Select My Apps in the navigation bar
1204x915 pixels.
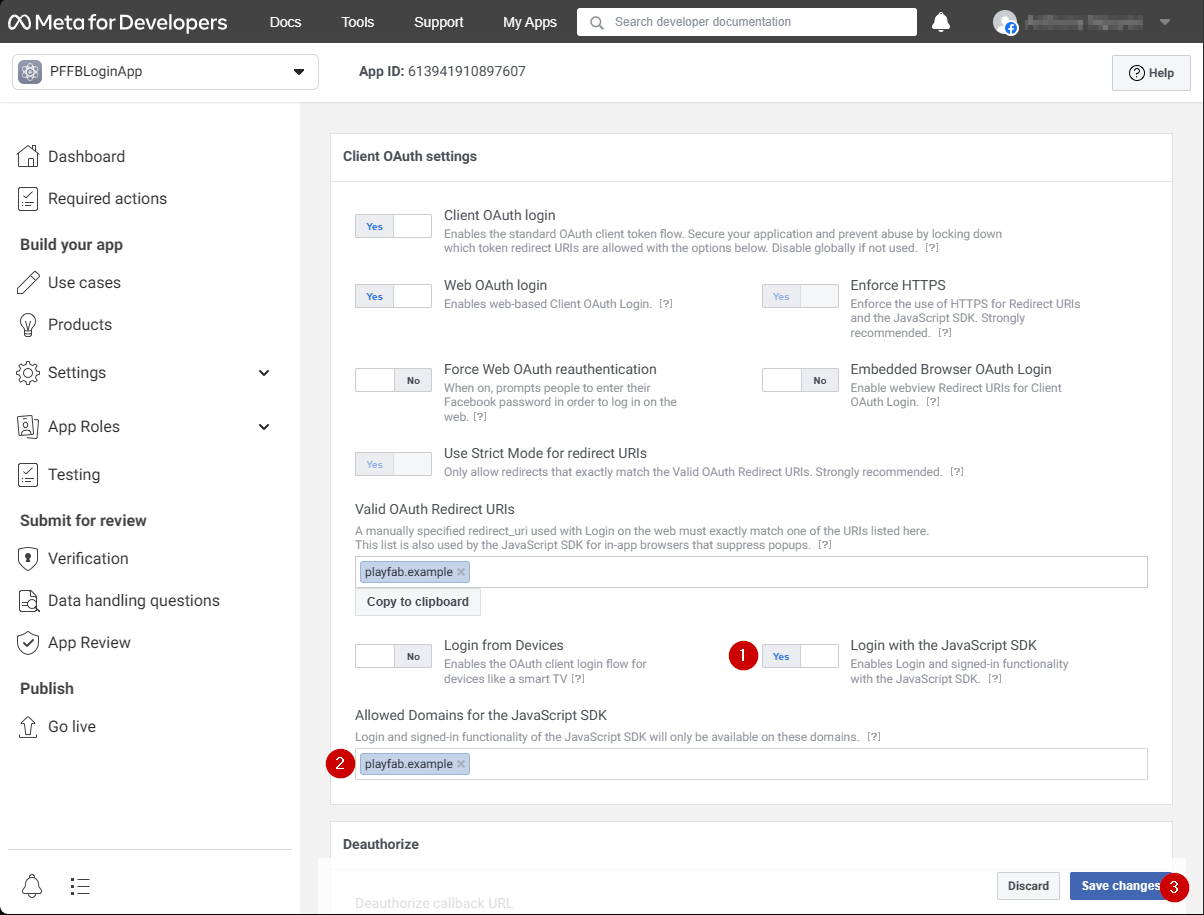530,21
